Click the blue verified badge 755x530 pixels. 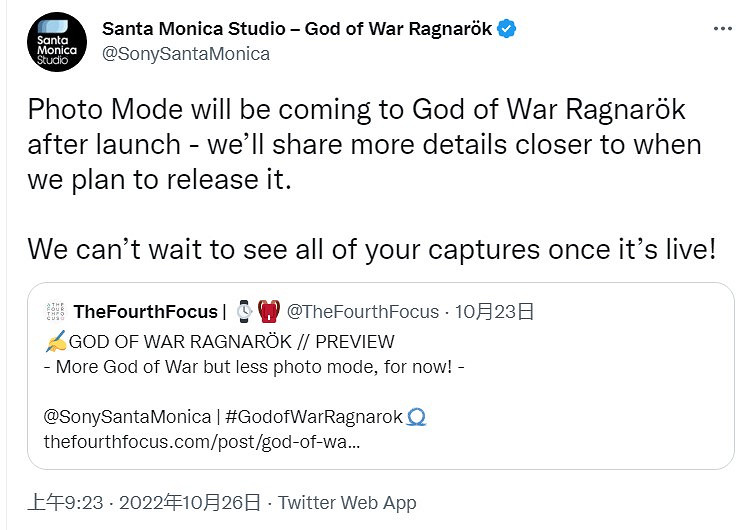coord(507,29)
